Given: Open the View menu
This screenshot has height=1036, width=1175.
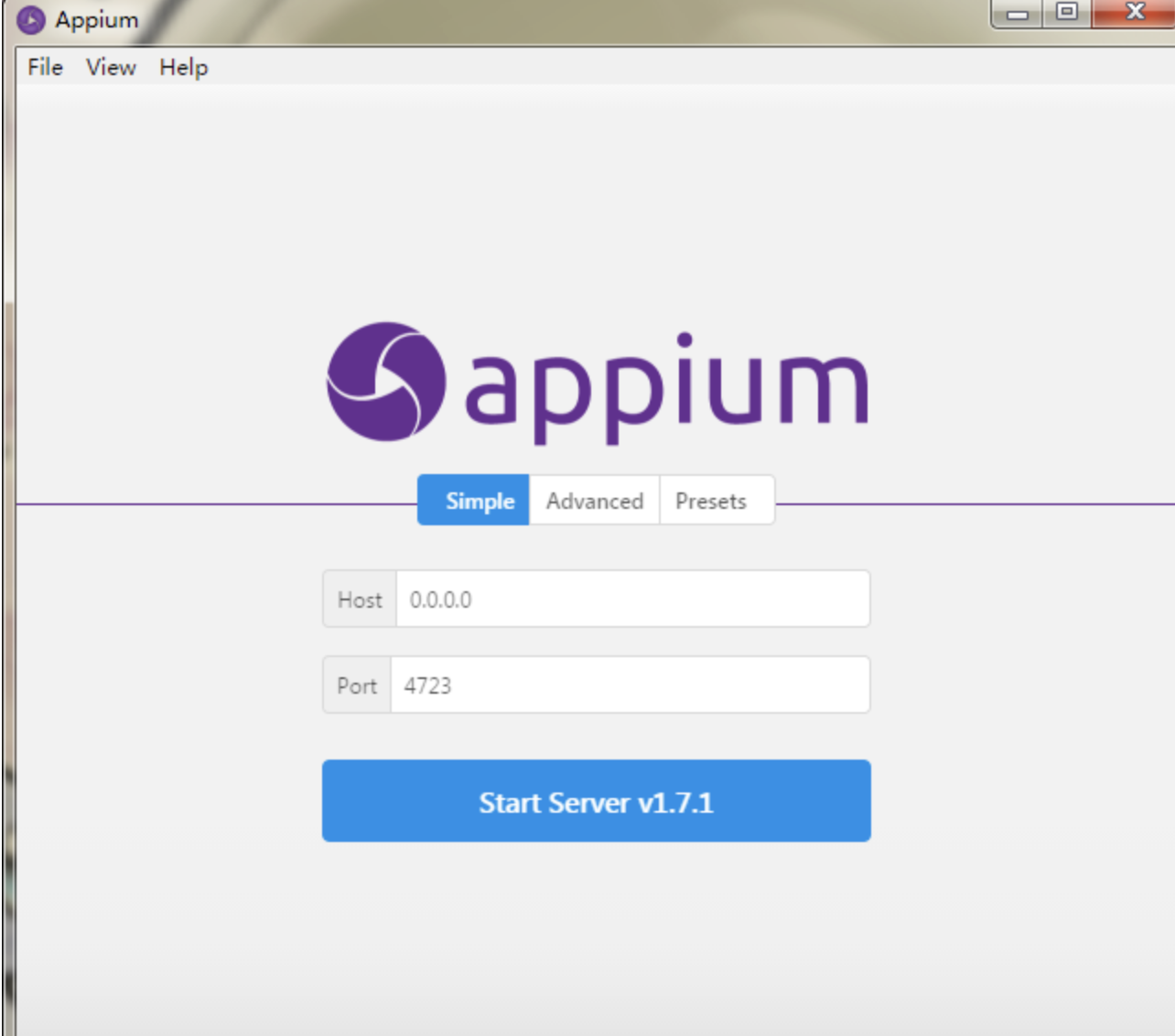Looking at the screenshot, I should tap(111, 67).
